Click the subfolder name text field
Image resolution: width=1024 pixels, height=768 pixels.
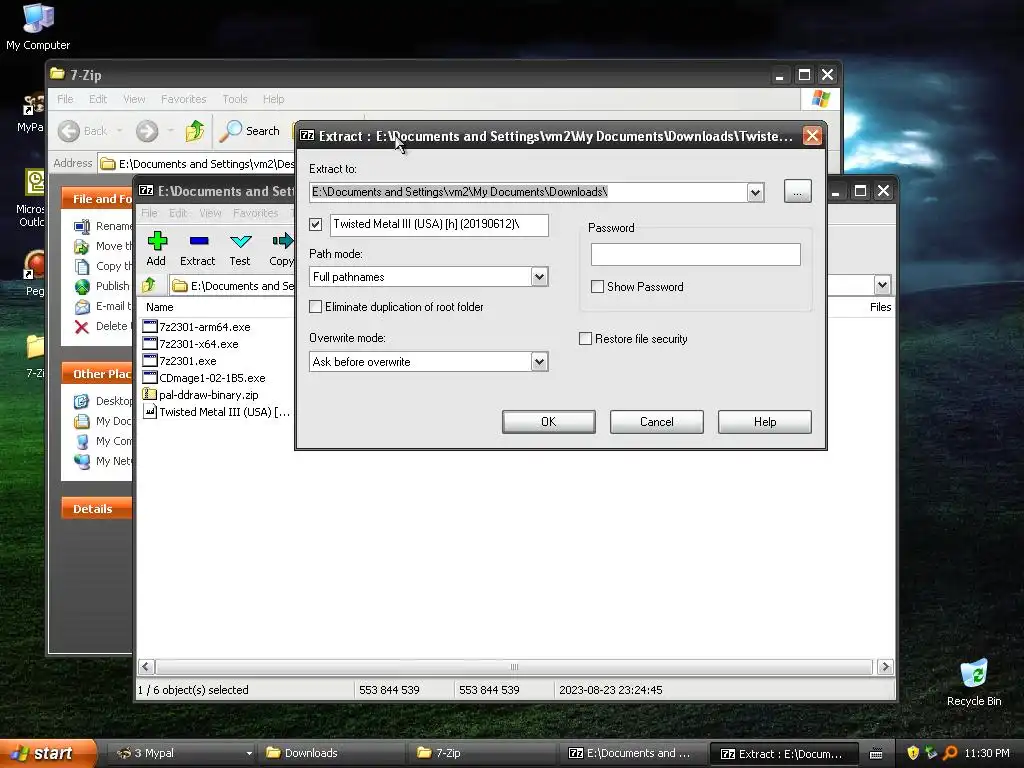tap(439, 225)
